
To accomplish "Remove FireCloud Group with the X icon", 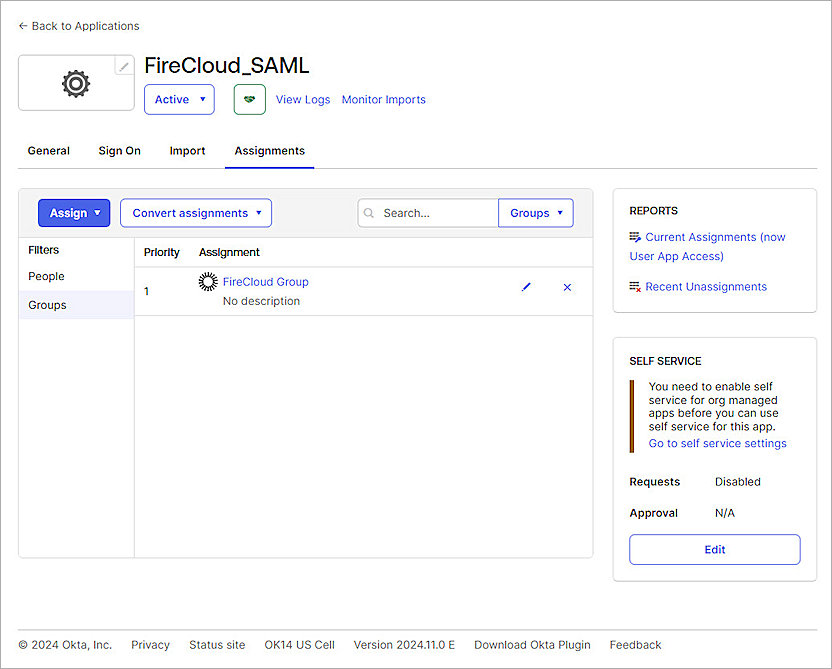I will tap(567, 287).
